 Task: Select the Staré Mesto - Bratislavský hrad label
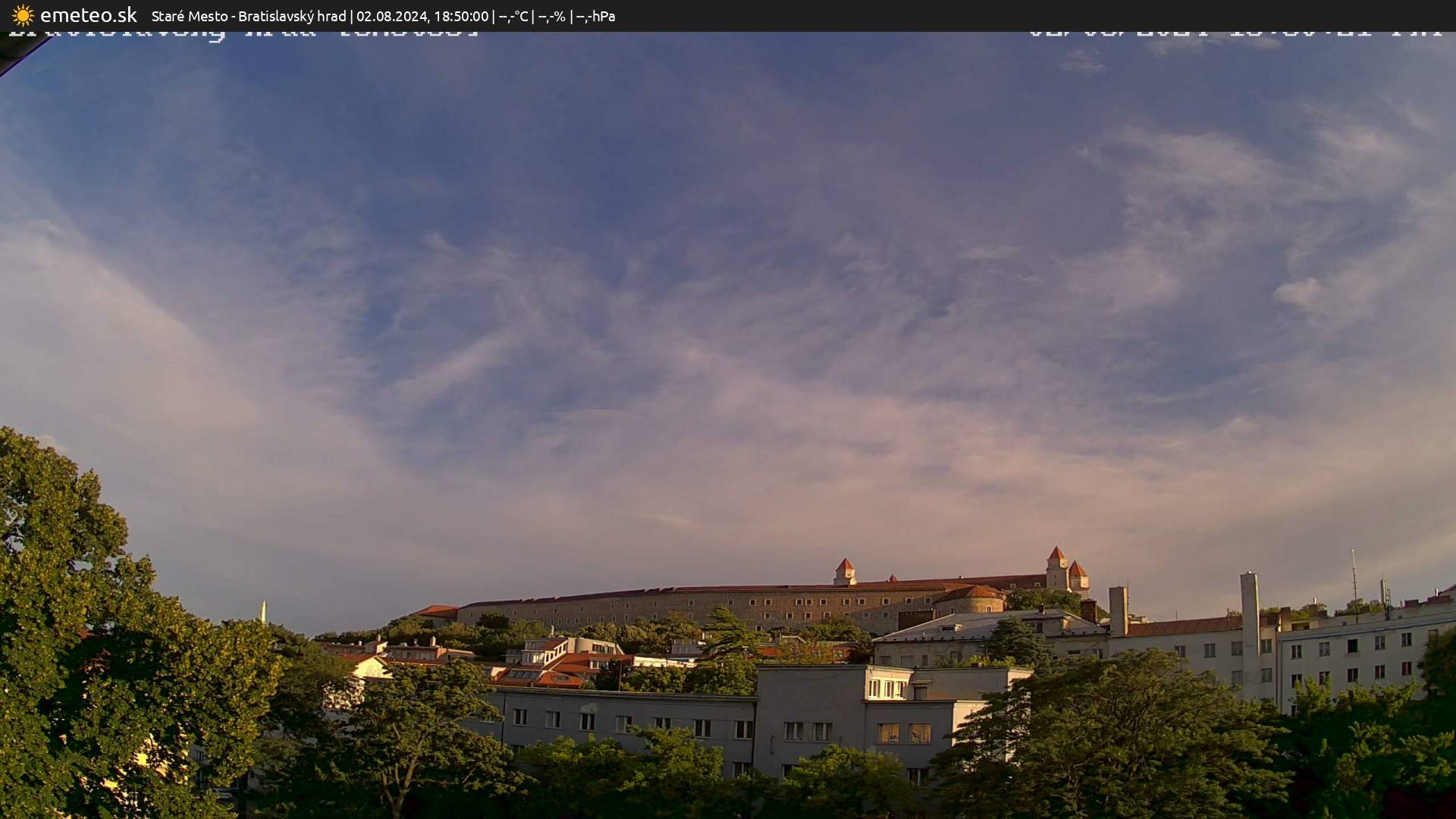250,15
